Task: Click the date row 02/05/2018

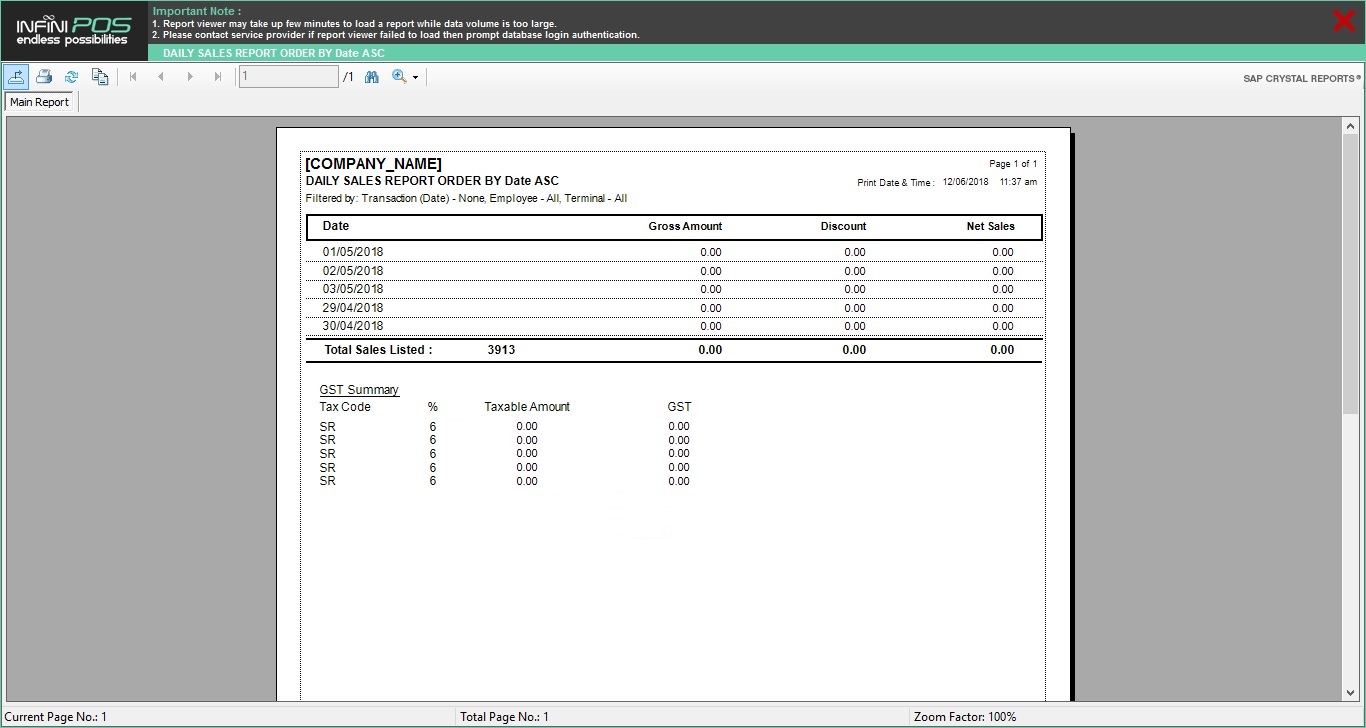Action: click(674, 270)
